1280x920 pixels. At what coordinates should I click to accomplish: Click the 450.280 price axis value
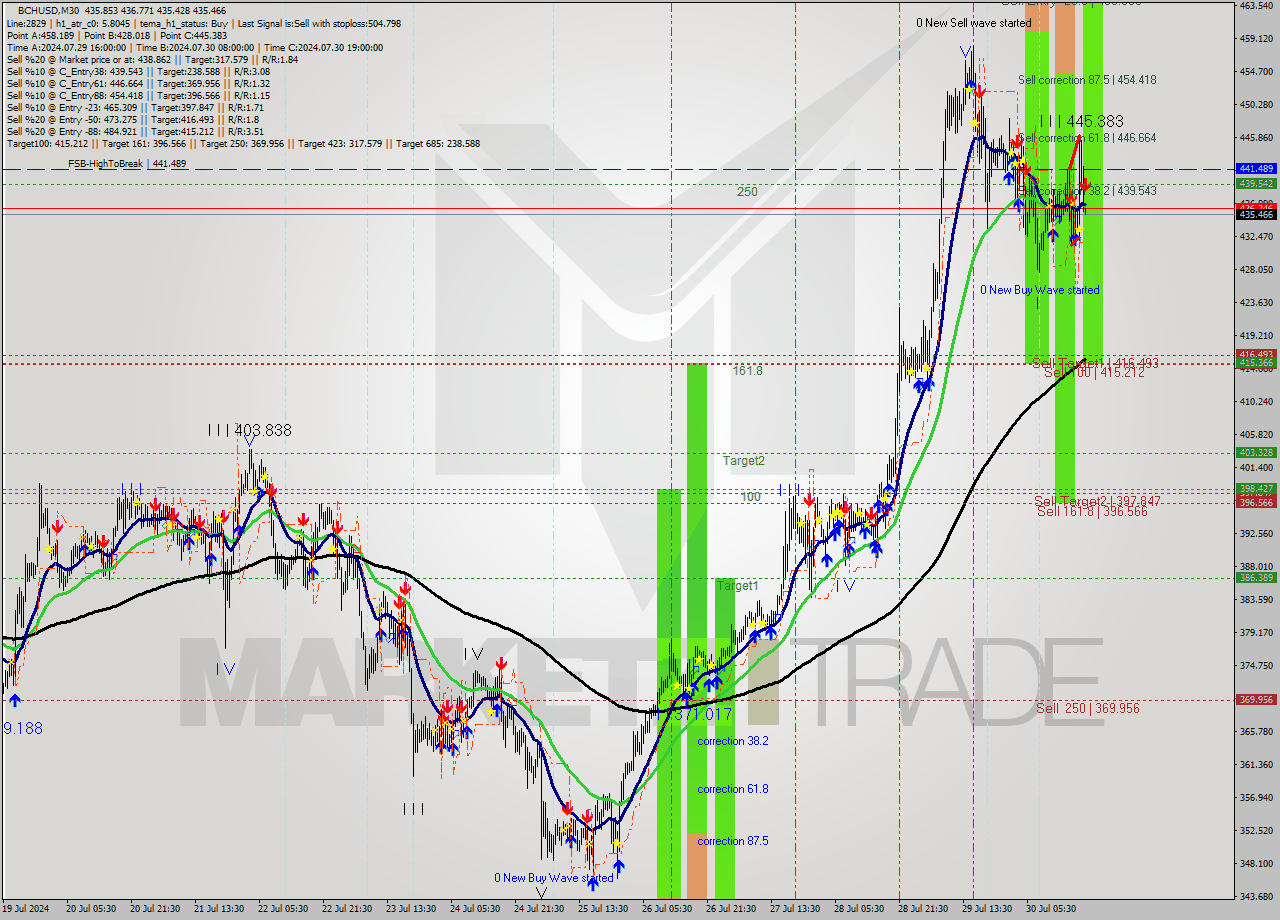(1257, 104)
